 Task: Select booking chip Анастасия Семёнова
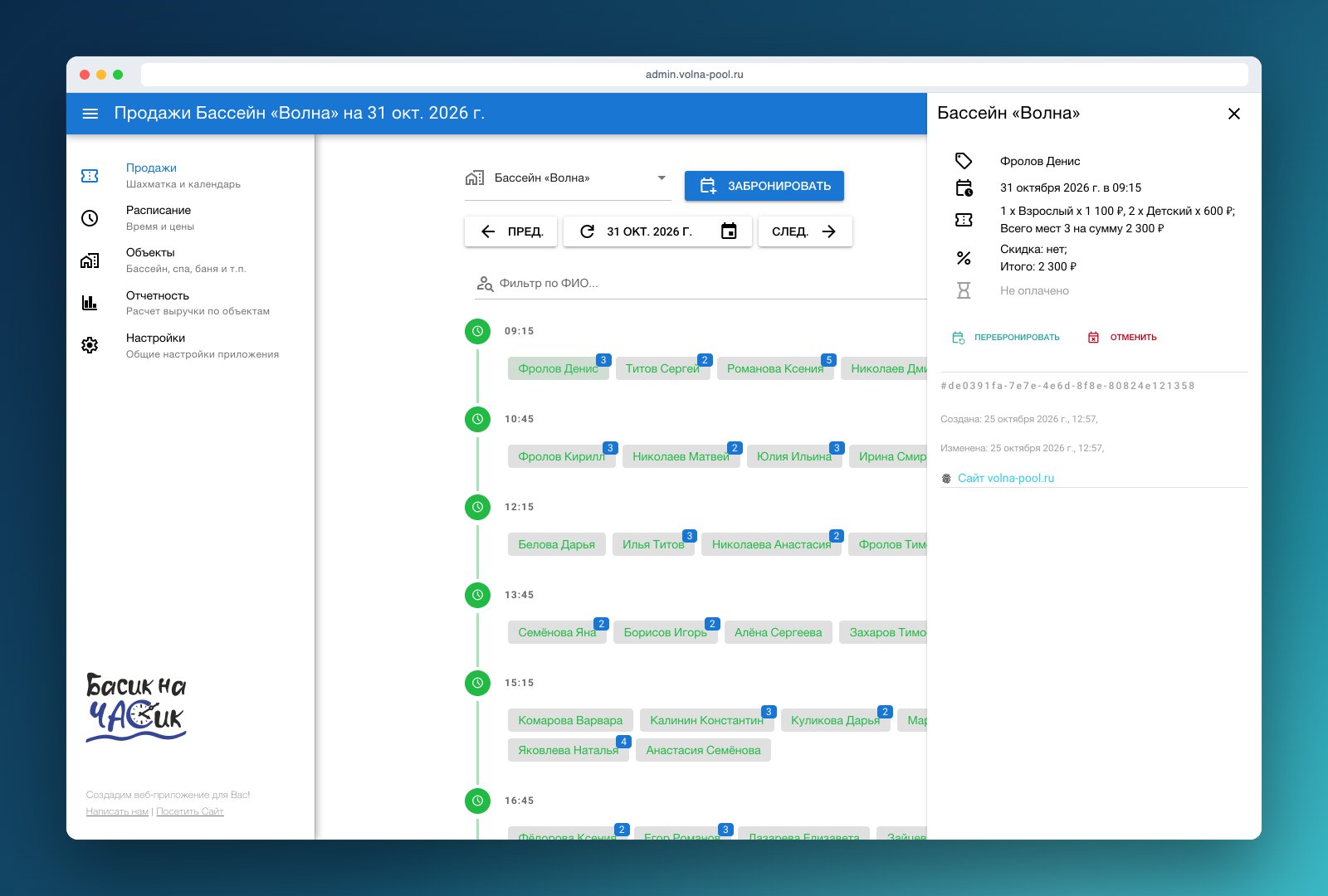(x=703, y=750)
